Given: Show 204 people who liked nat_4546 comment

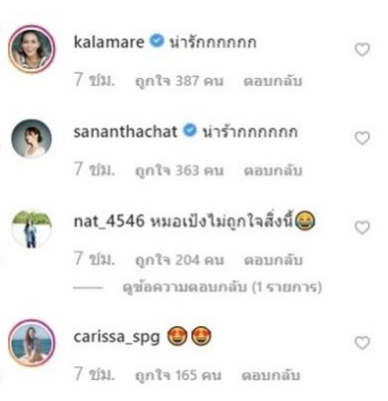Looking at the screenshot, I should [179, 260].
